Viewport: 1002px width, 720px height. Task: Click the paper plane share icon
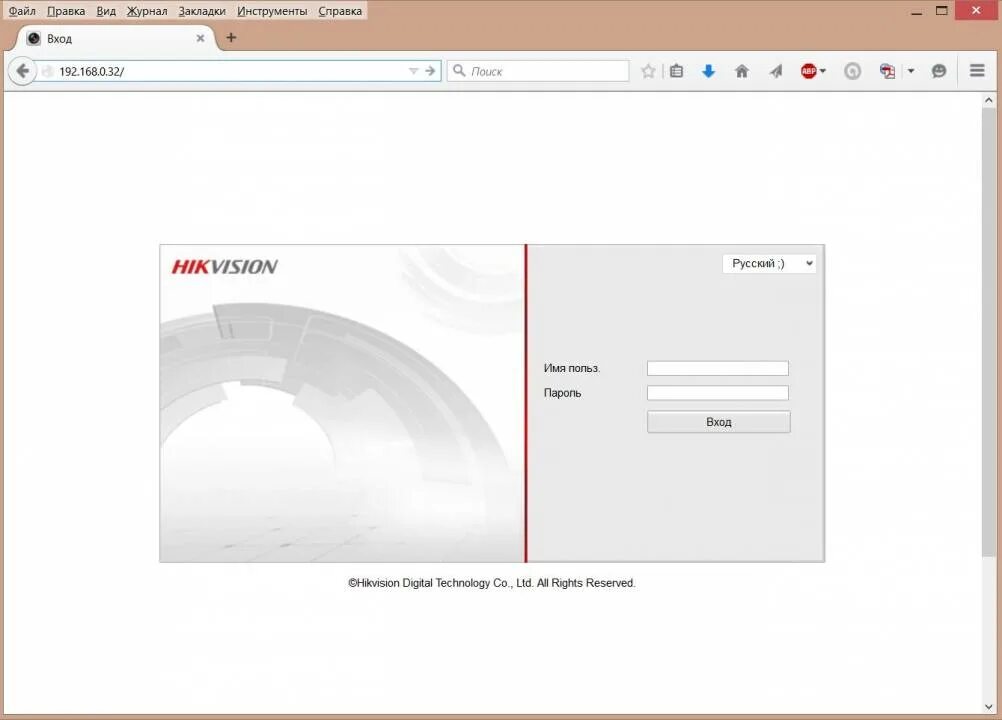coord(776,71)
